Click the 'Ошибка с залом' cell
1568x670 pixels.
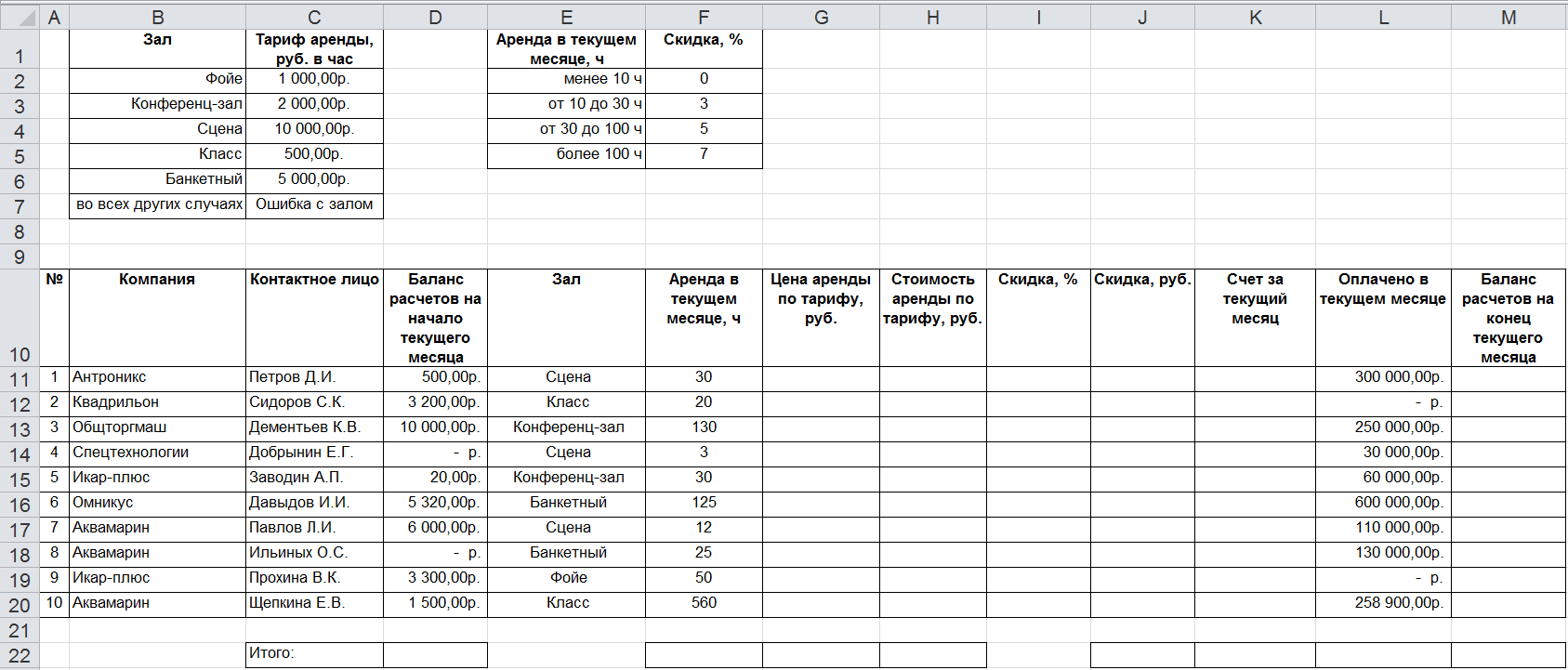coord(314,205)
